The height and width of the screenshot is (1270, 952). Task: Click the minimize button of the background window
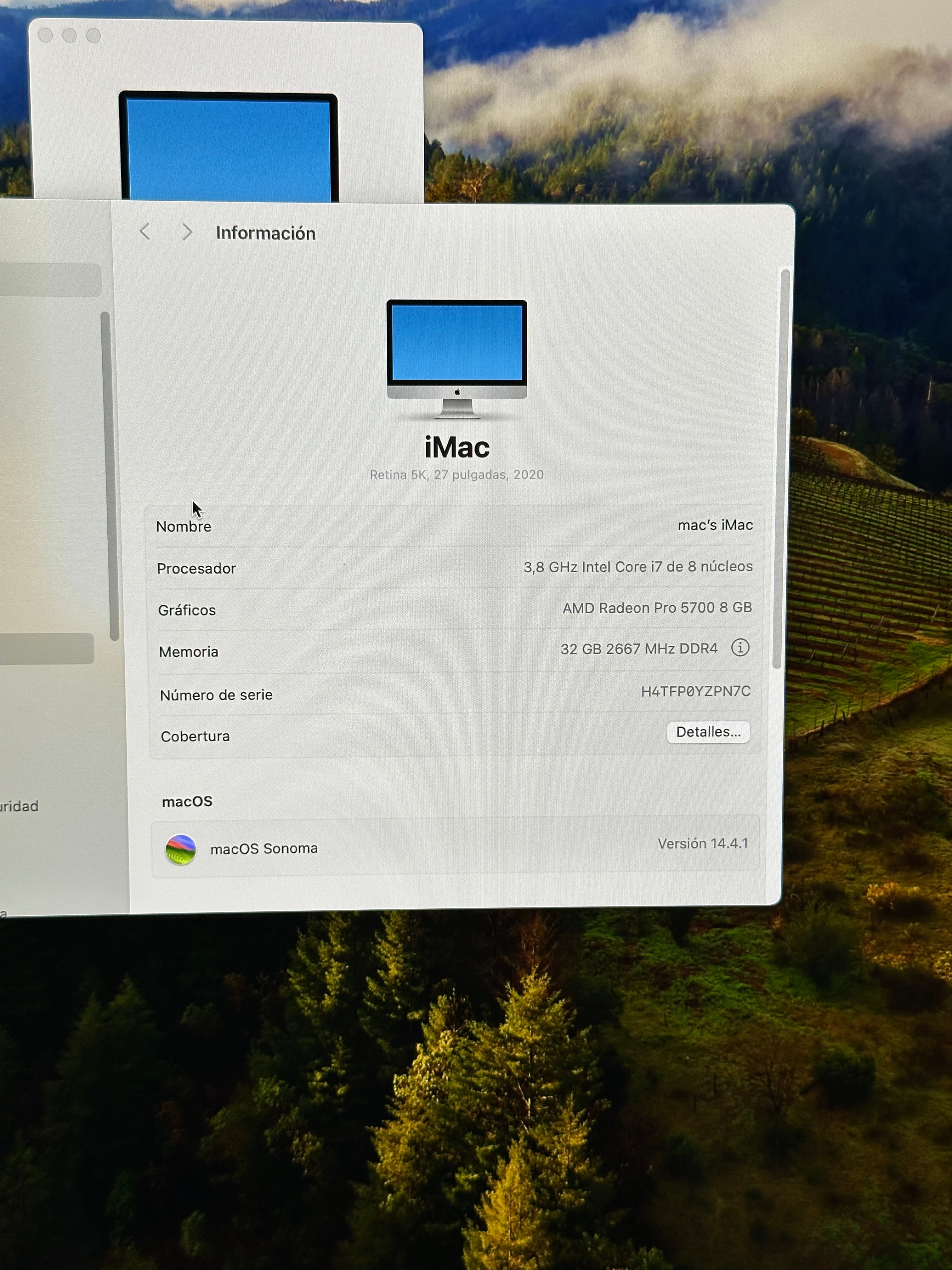tap(70, 36)
